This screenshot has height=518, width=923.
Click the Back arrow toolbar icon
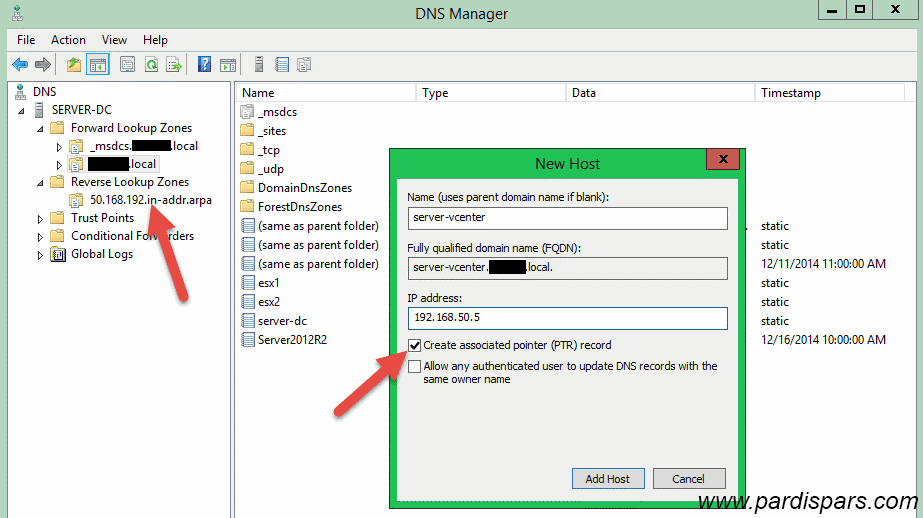pos(20,65)
